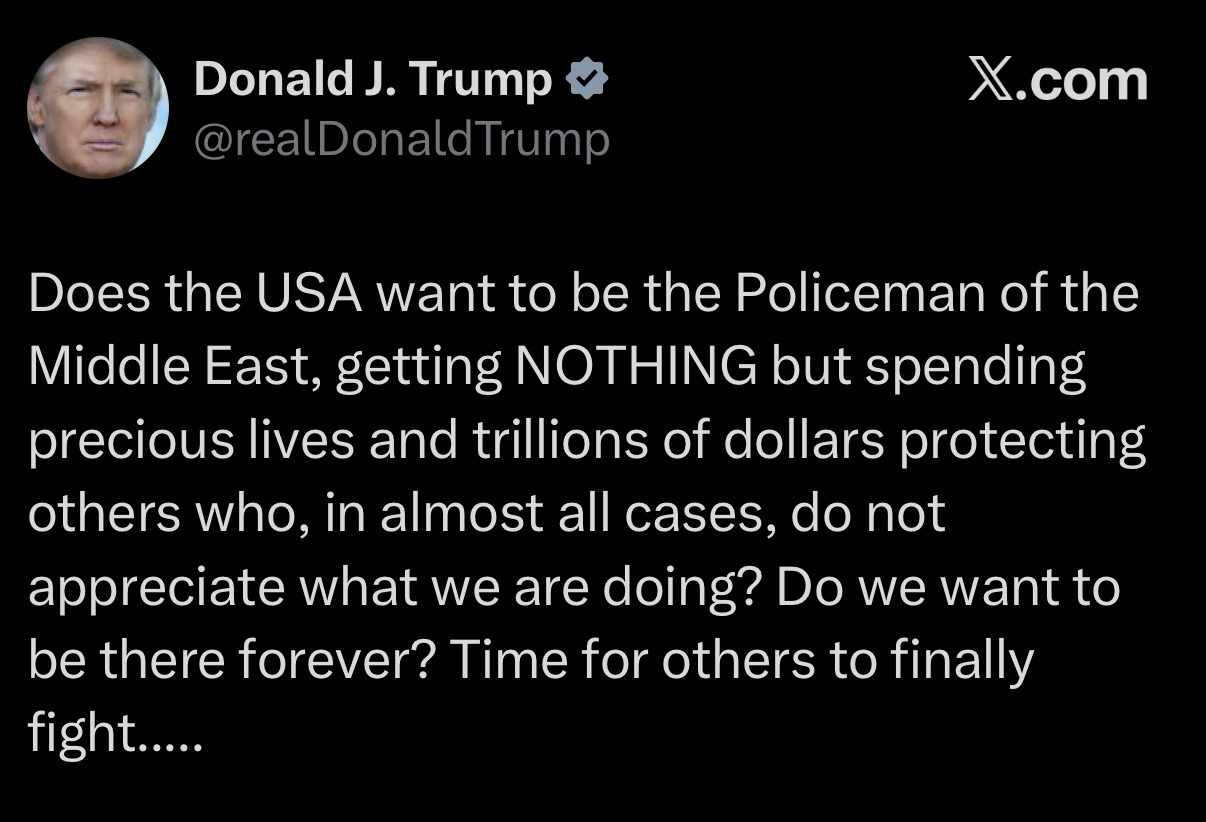Click the word "forever?" in the post
The image size is (1206, 822).
click(336, 661)
